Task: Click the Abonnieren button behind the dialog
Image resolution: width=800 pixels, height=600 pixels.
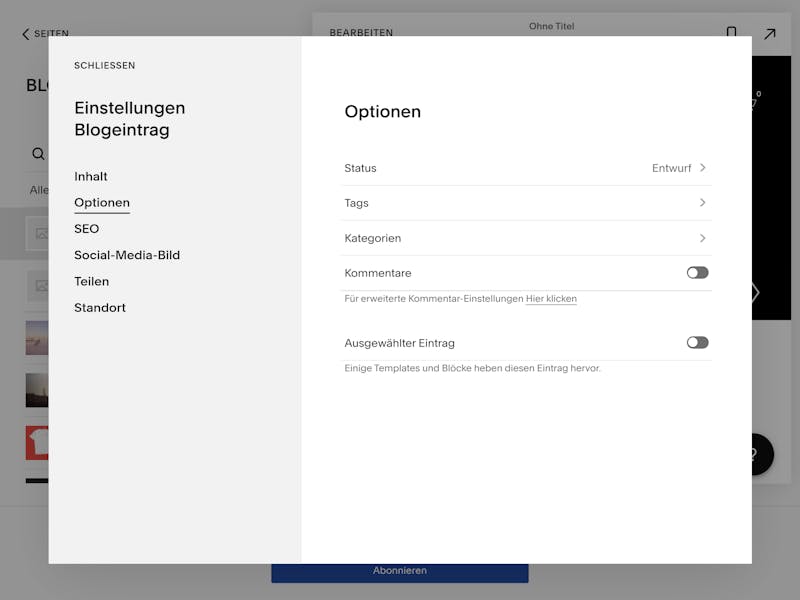Action: point(399,572)
